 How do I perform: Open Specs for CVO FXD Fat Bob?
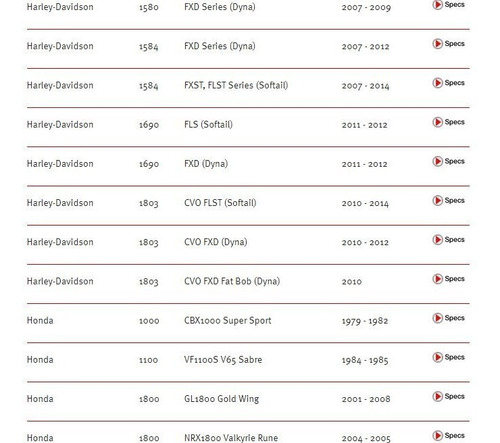click(448, 279)
